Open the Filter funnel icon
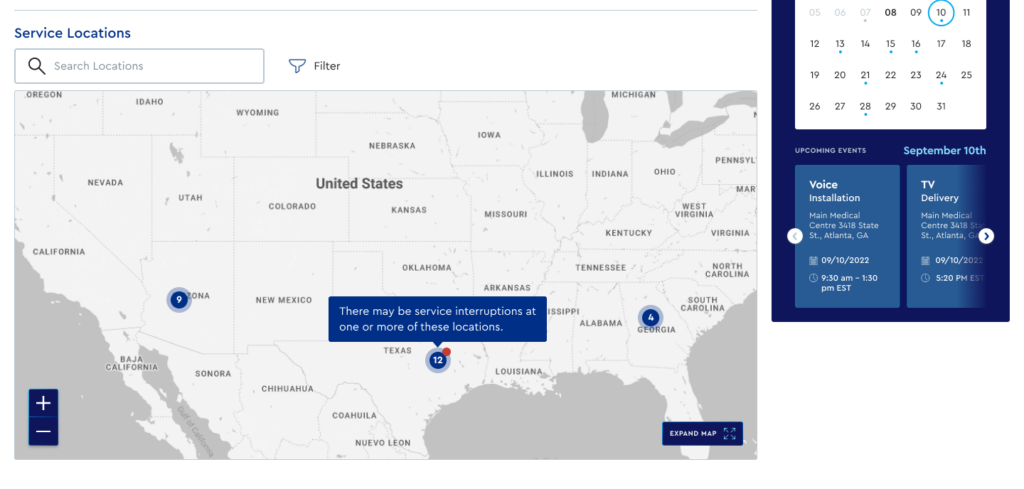1024x489 pixels. point(297,66)
